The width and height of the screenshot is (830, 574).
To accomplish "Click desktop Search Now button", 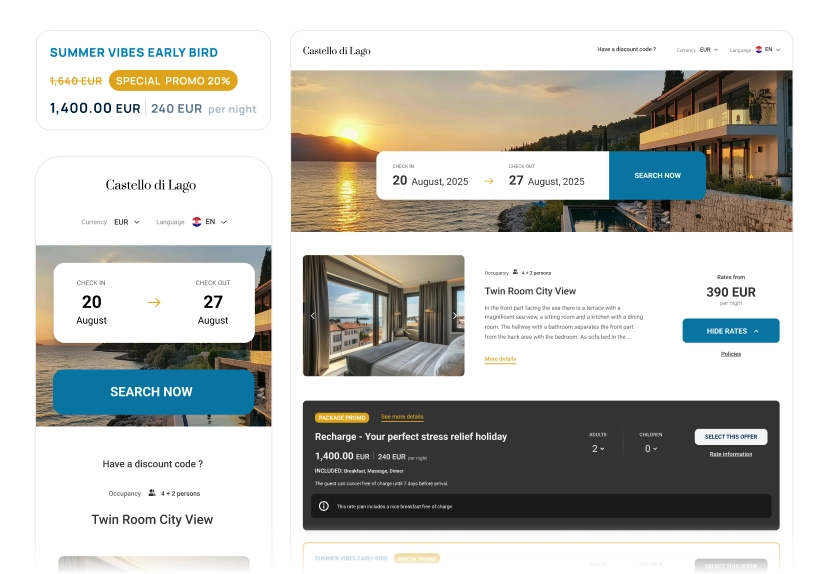I will [x=657, y=175].
